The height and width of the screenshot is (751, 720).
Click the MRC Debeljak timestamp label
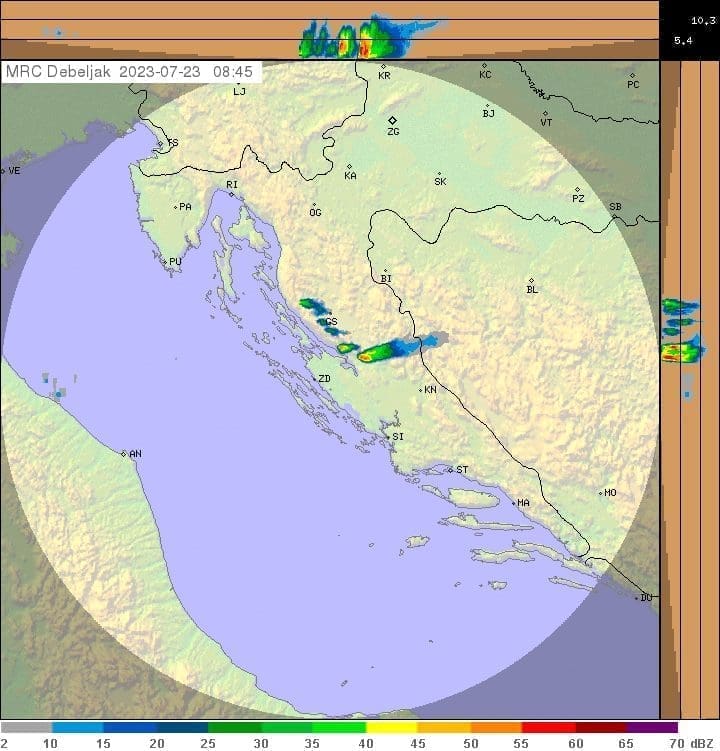pyautogui.click(x=130, y=72)
